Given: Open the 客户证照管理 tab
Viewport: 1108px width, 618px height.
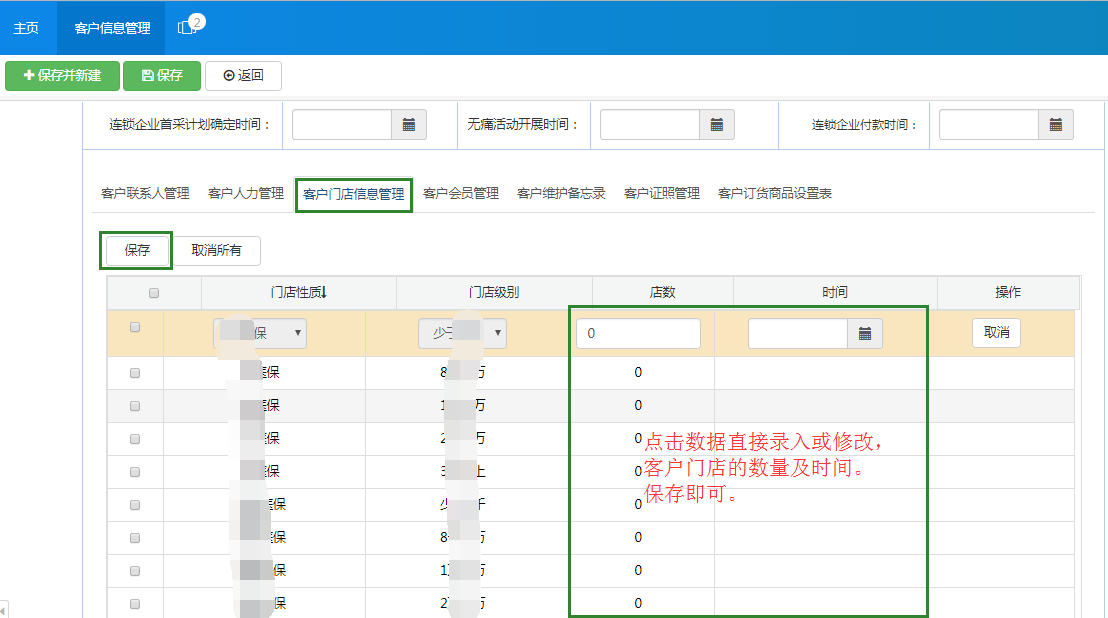Looking at the screenshot, I should [x=663, y=194].
